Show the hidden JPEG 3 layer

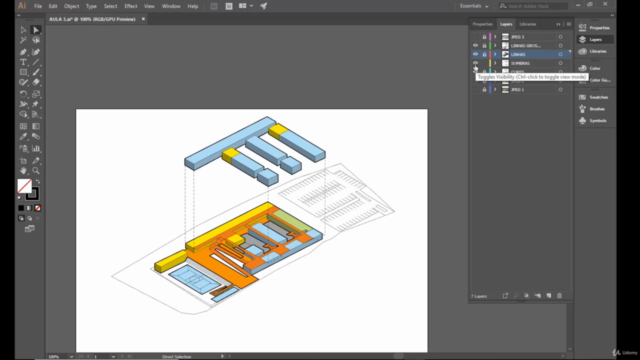pos(475,37)
